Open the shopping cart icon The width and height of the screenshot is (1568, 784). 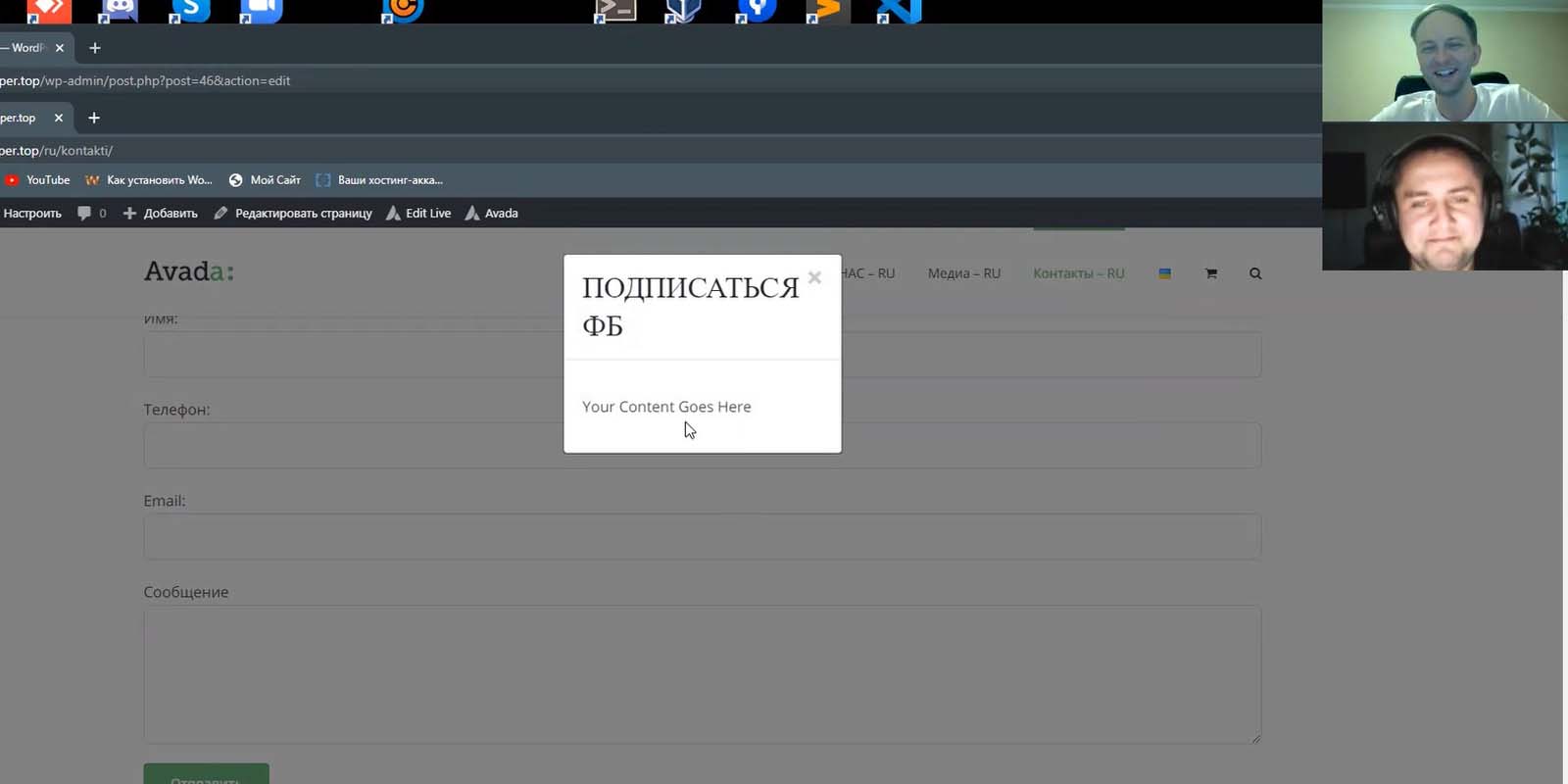coord(1211,273)
